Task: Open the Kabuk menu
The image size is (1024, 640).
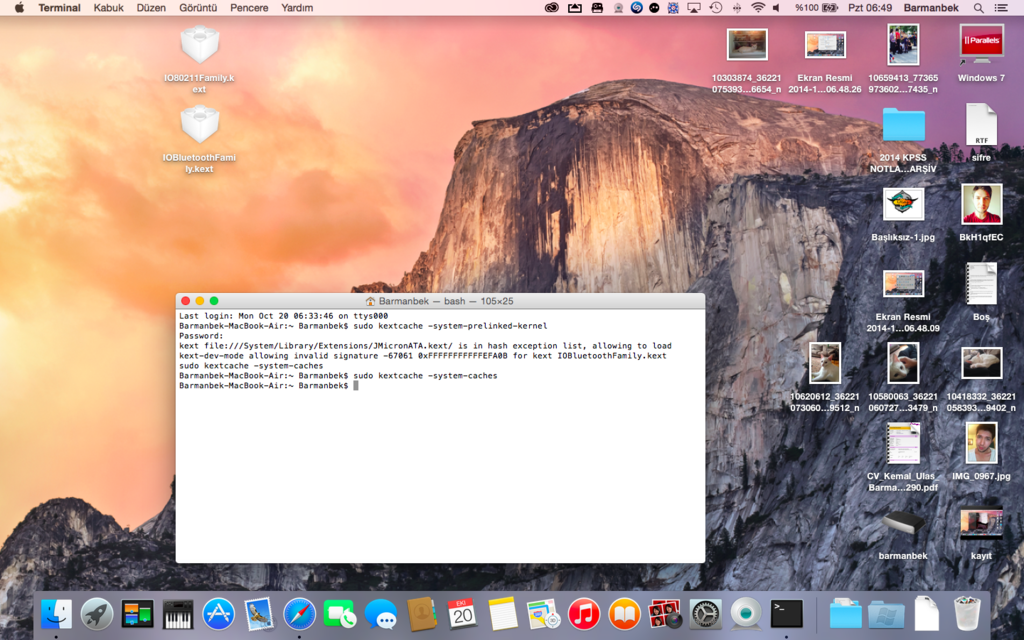Action: (108, 8)
